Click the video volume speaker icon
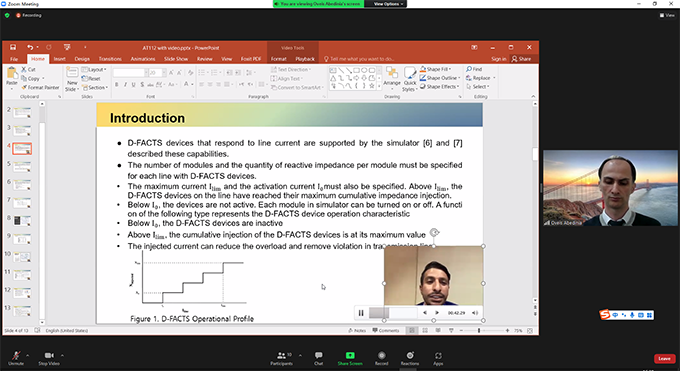 point(475,312)
